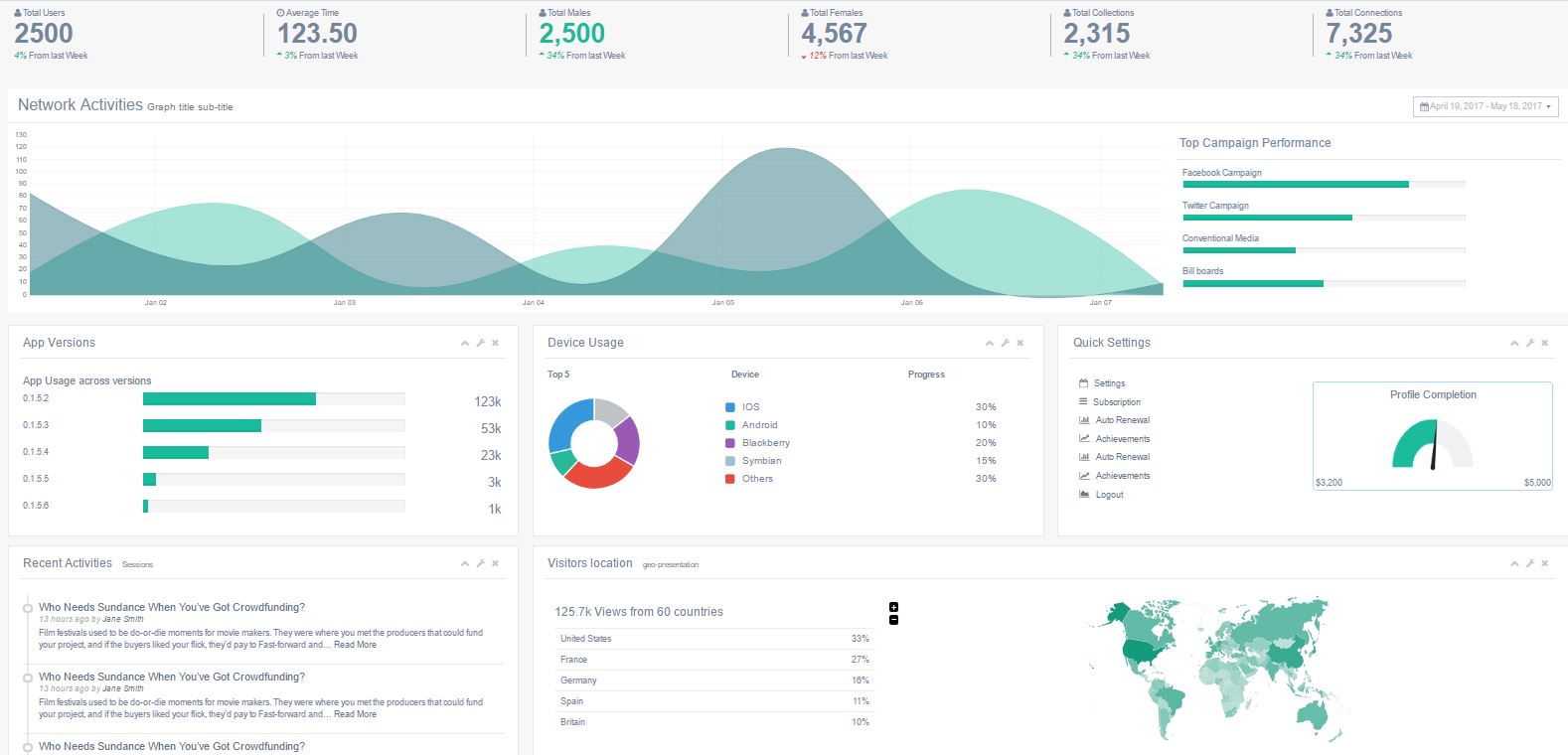
Task: Open App Versions panel wrench settings
Action: (480, 343)
